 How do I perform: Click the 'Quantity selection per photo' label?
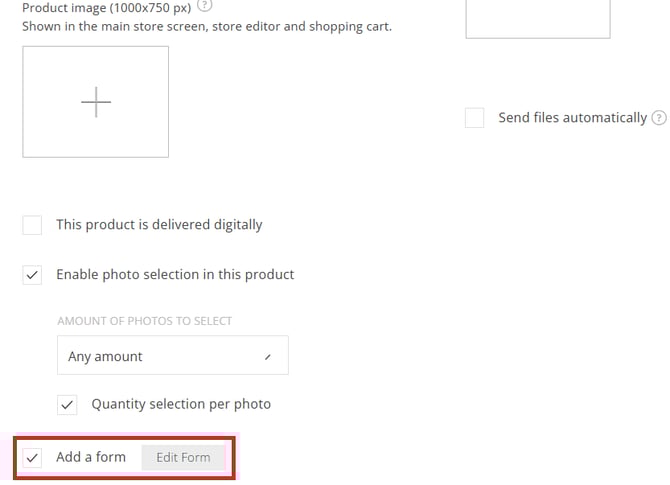(181, 405)
